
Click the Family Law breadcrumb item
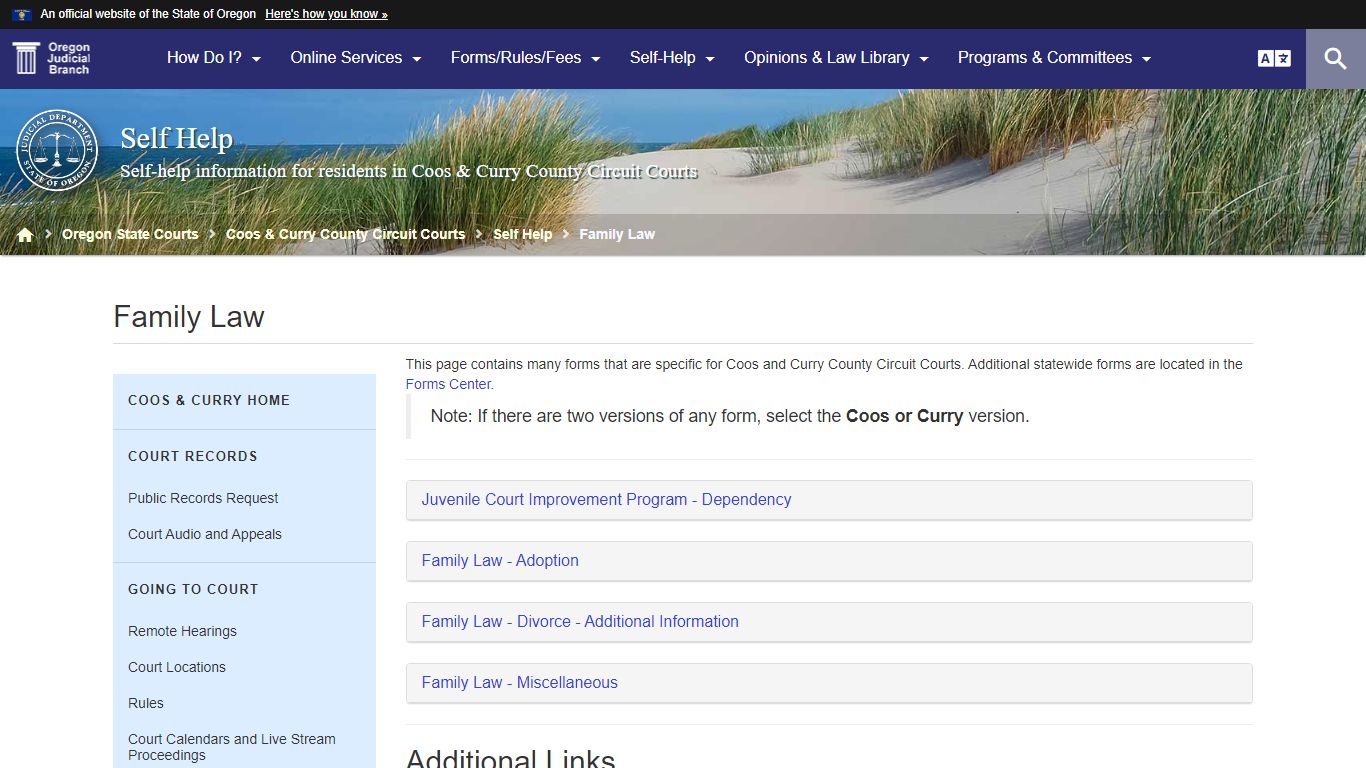coord(617,234)
